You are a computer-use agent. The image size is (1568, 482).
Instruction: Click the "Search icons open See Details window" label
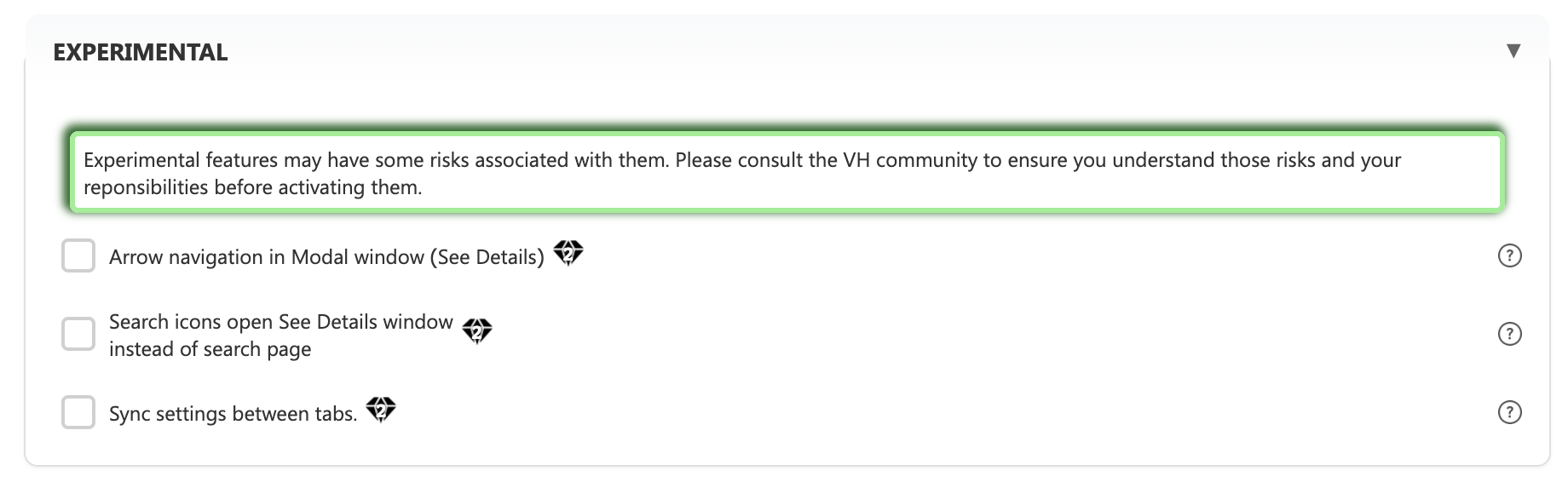281,322
